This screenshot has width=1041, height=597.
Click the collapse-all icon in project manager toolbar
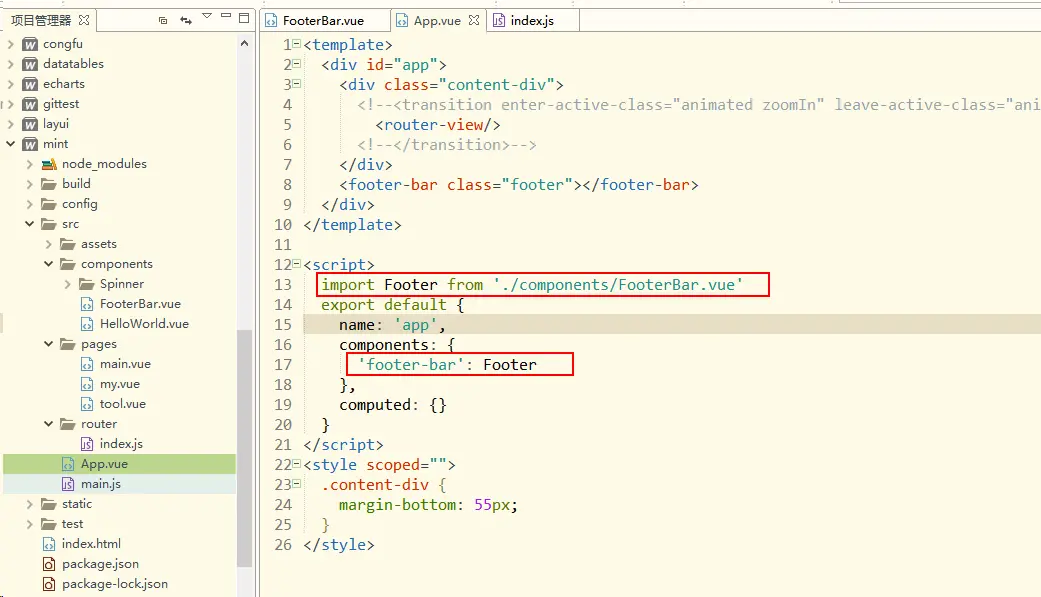click(163, 21)
